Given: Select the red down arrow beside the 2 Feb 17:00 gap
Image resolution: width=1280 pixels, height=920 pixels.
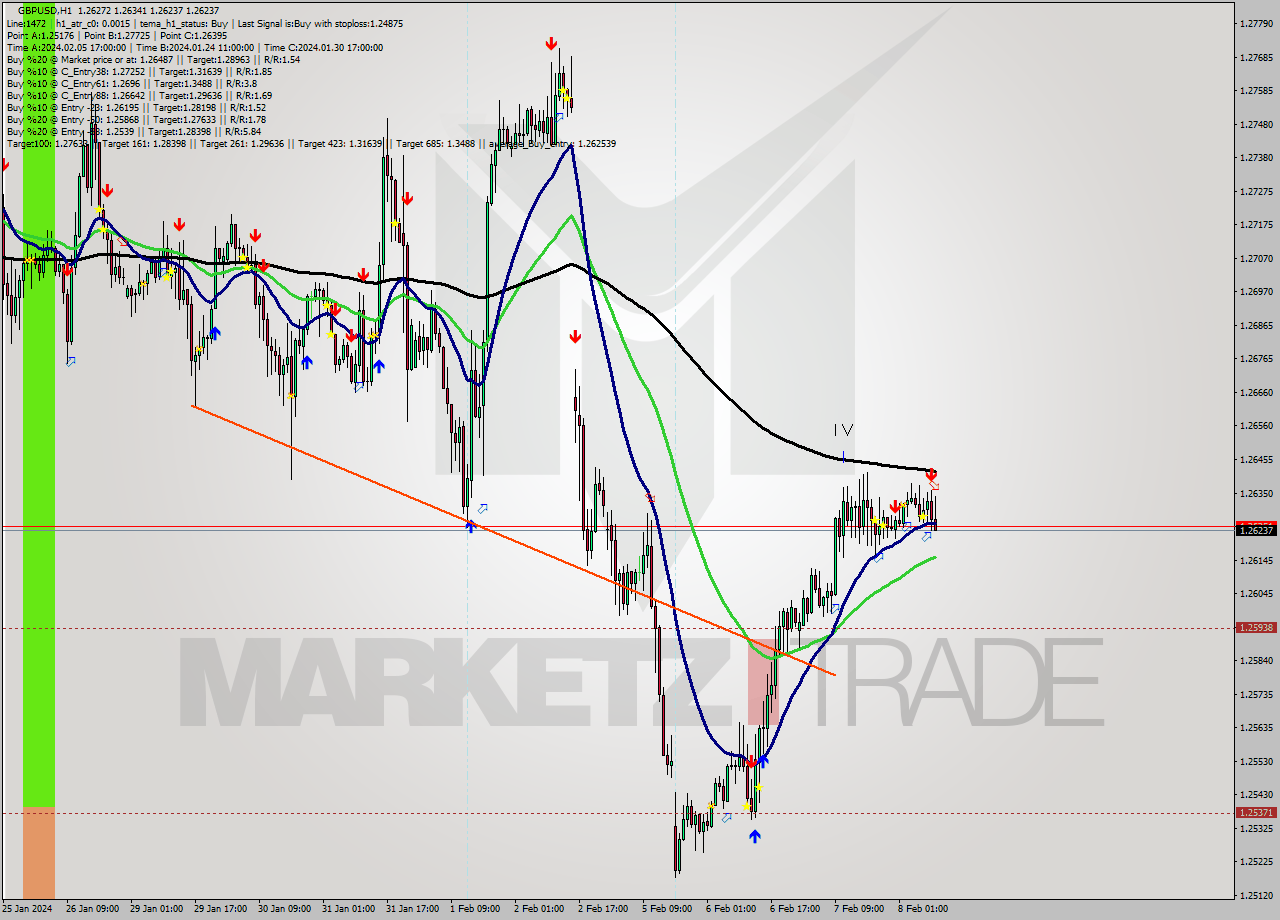Looking at the screenshot, I should point(575,337).
